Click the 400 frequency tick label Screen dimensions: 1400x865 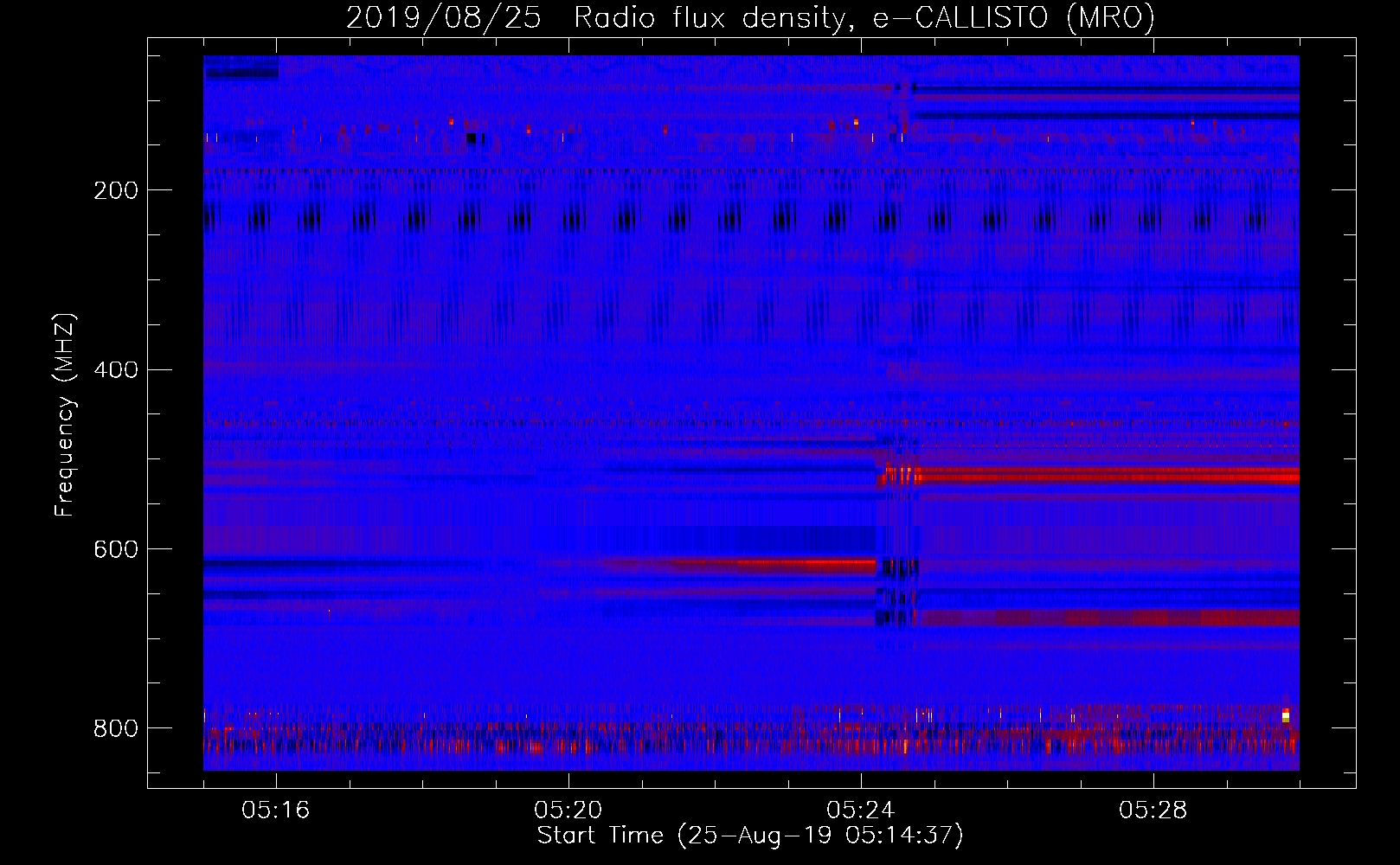[x=116, y=370]
